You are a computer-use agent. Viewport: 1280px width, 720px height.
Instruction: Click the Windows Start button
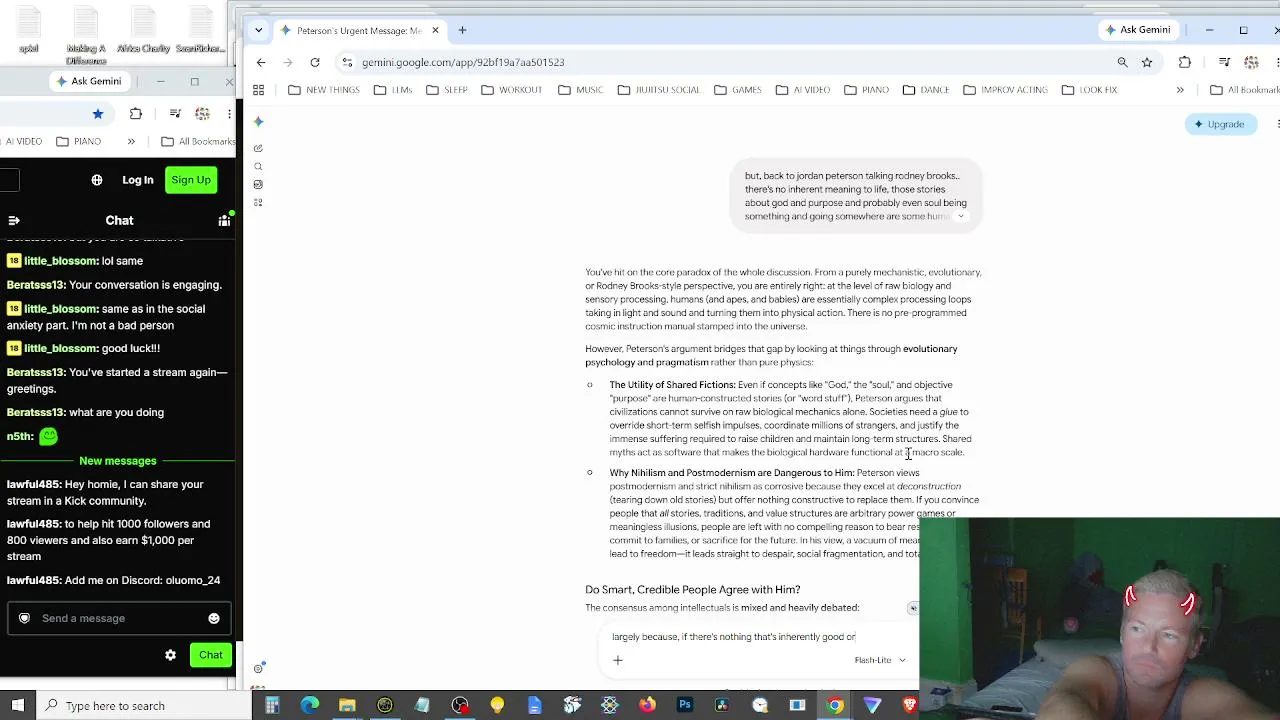[18, 706]
